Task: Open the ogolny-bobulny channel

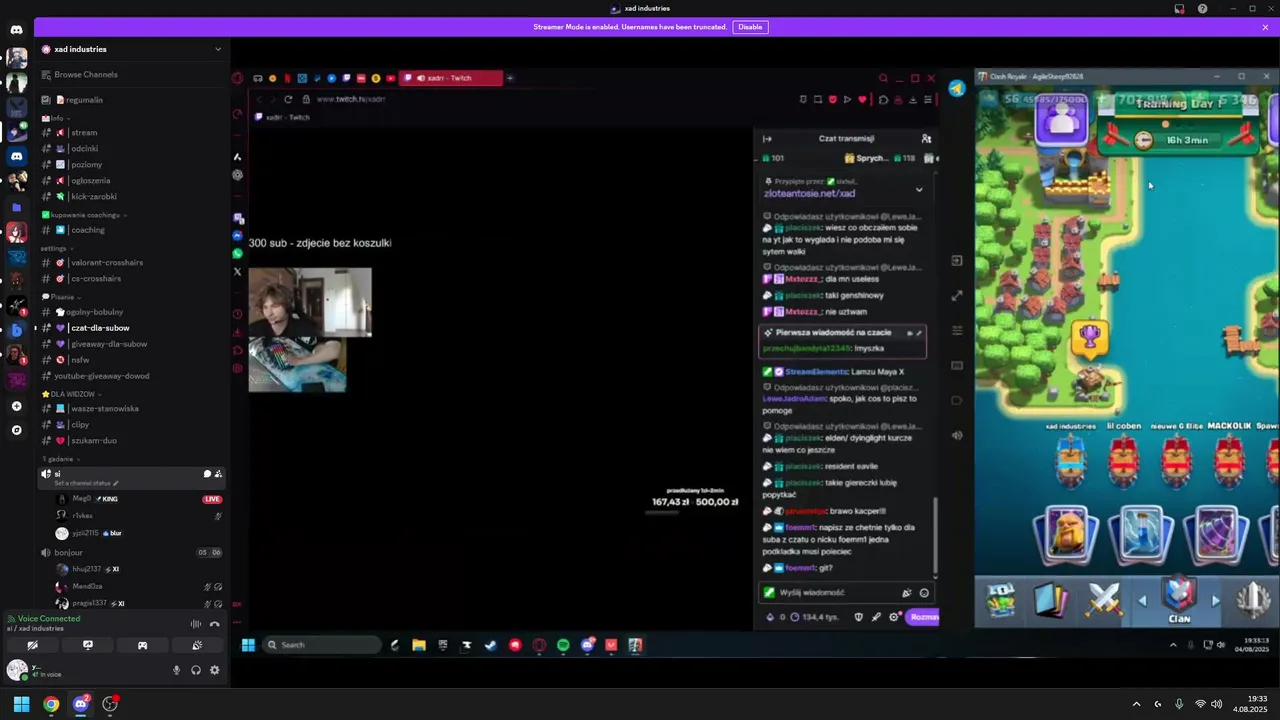Action: (x=95, y=312)
